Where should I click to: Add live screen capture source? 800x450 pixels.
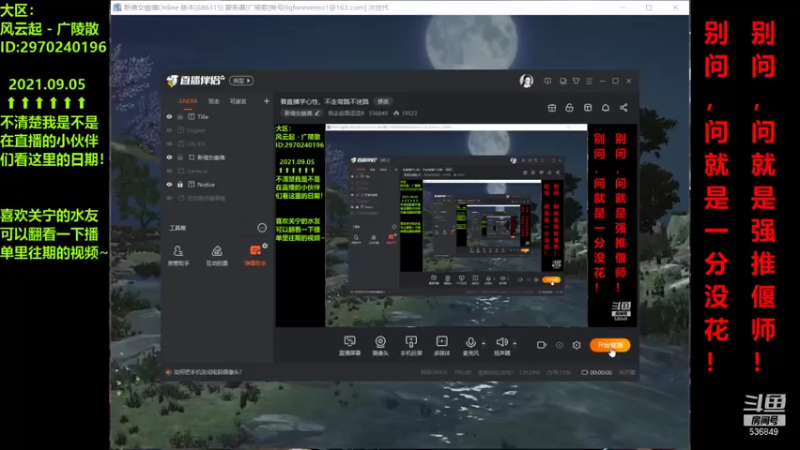349,345
